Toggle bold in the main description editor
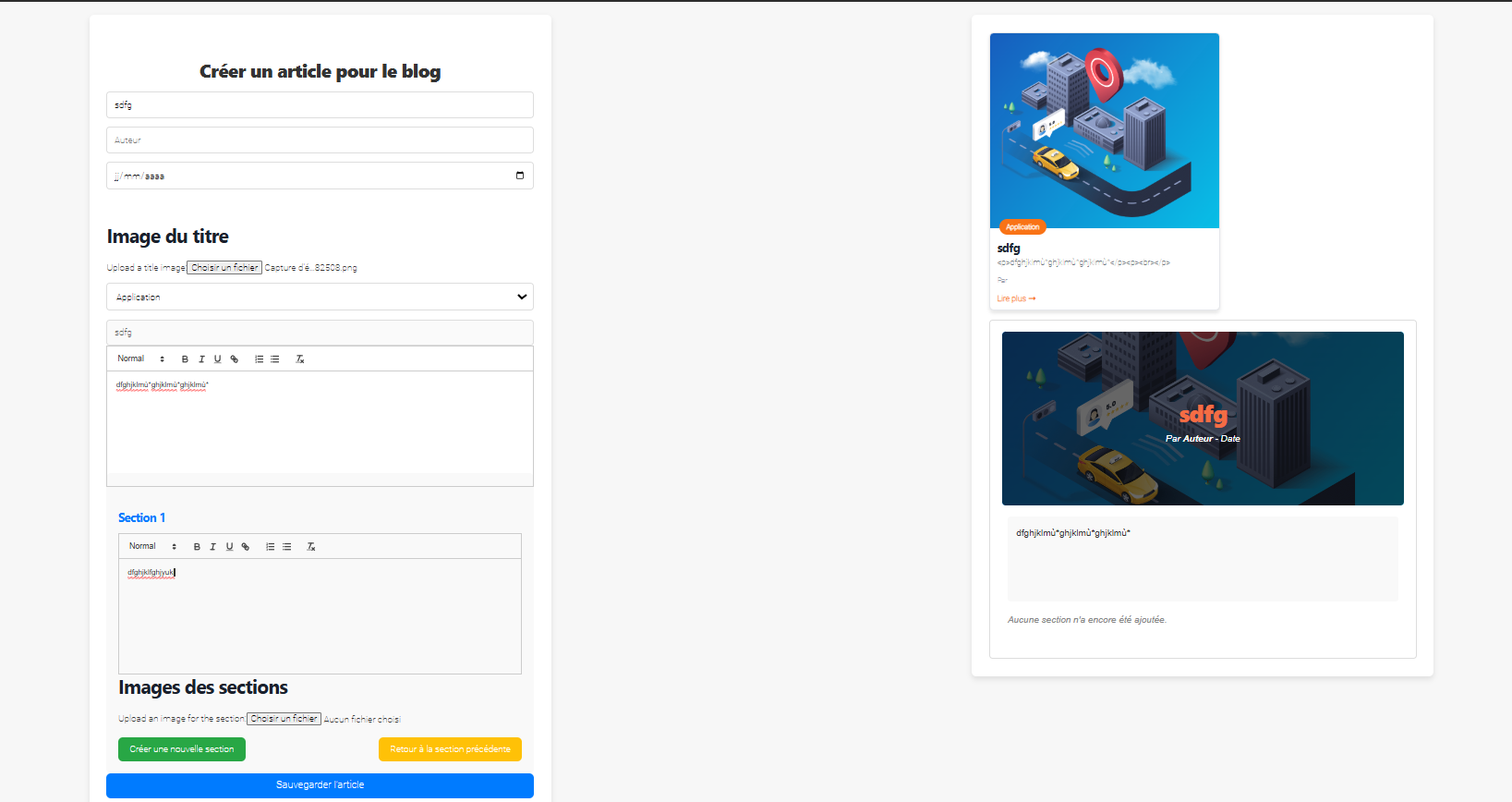 [185, 359]
